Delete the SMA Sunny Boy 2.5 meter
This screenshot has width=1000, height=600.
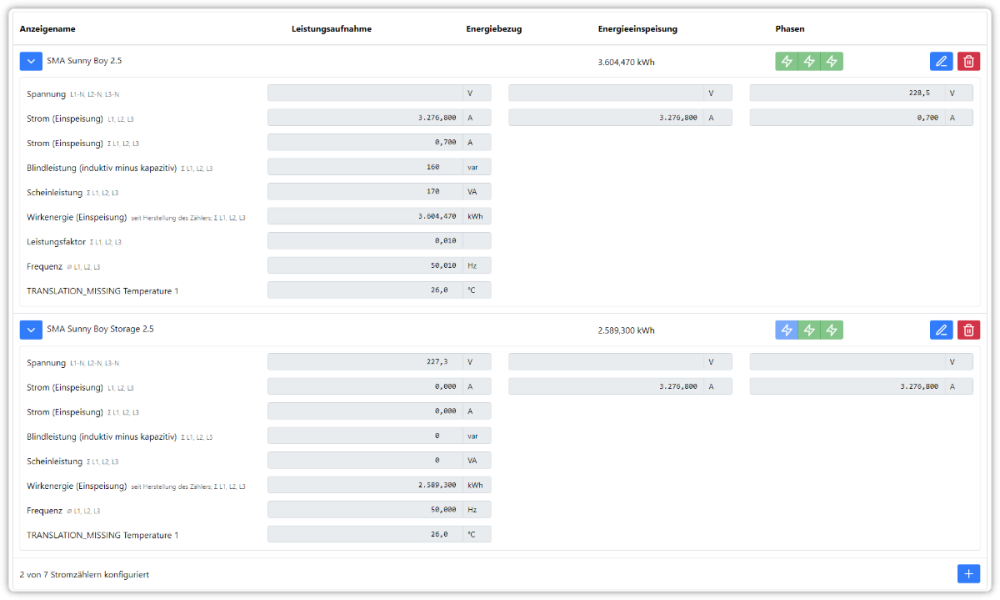968,62
